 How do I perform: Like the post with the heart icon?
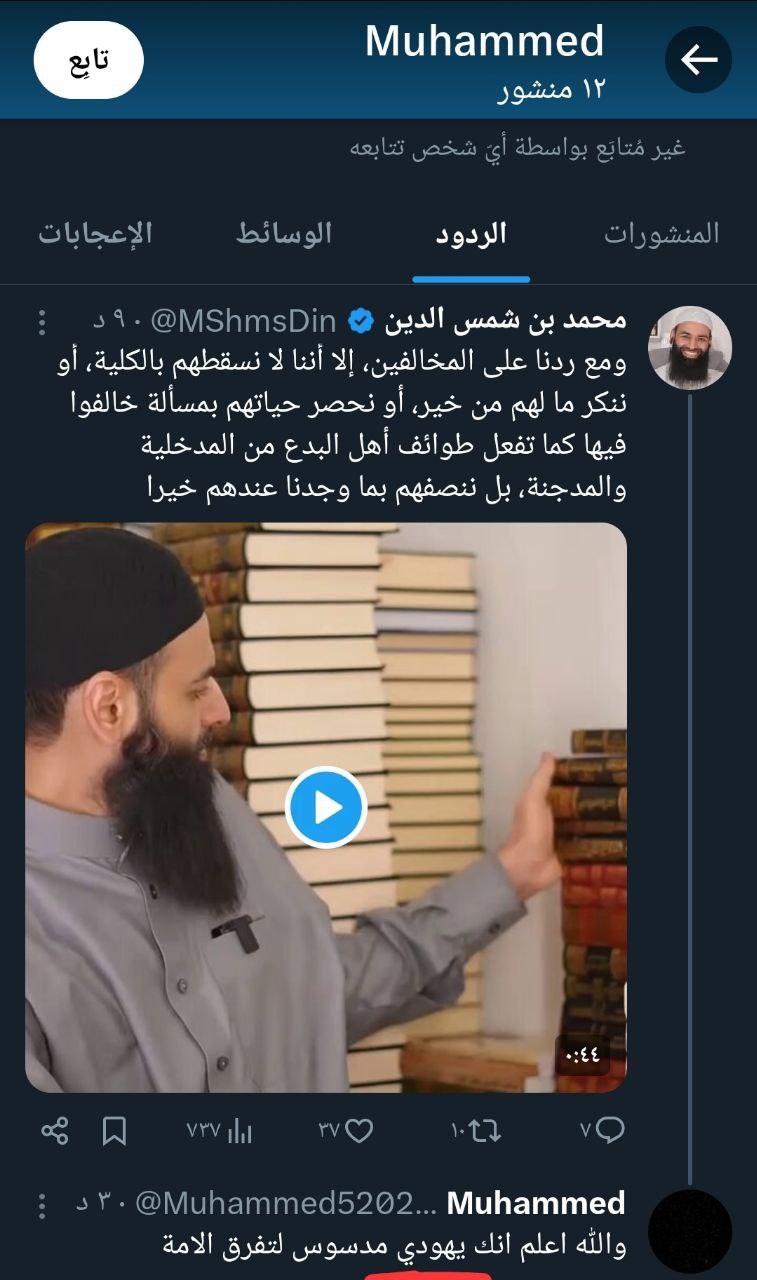click(359, 1131)
